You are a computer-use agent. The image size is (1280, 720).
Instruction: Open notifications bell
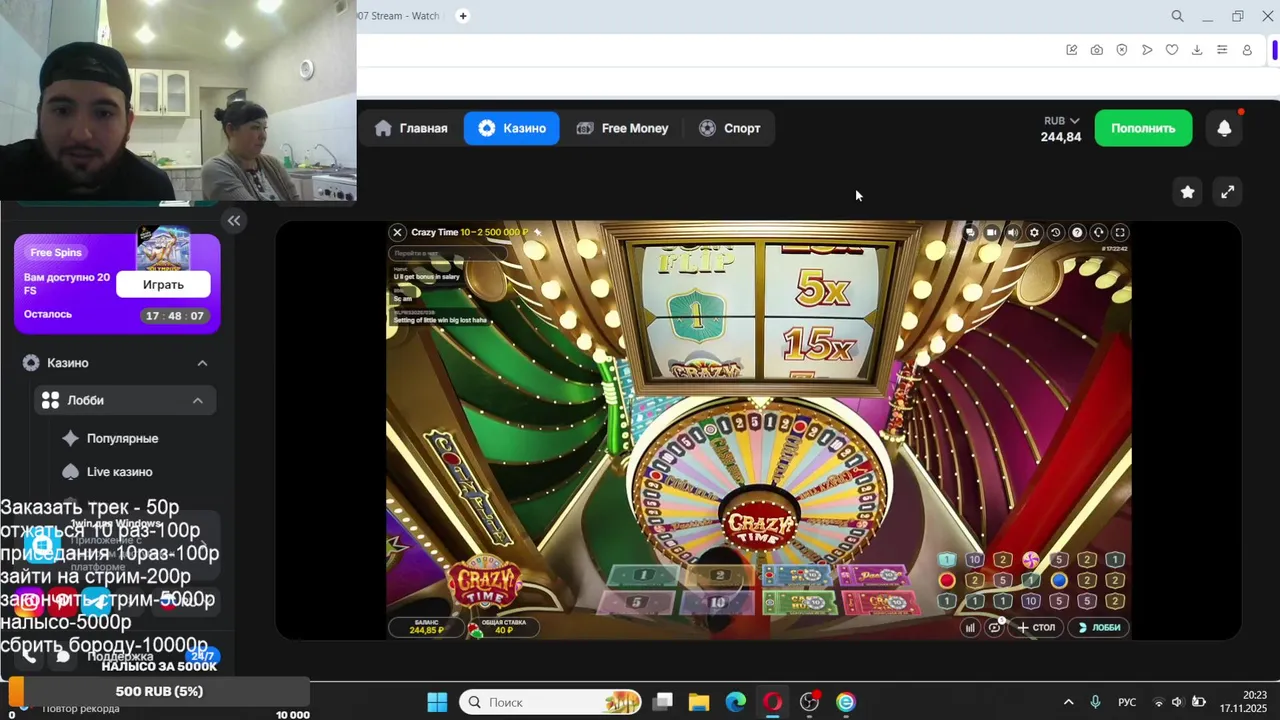point(1224,128)
